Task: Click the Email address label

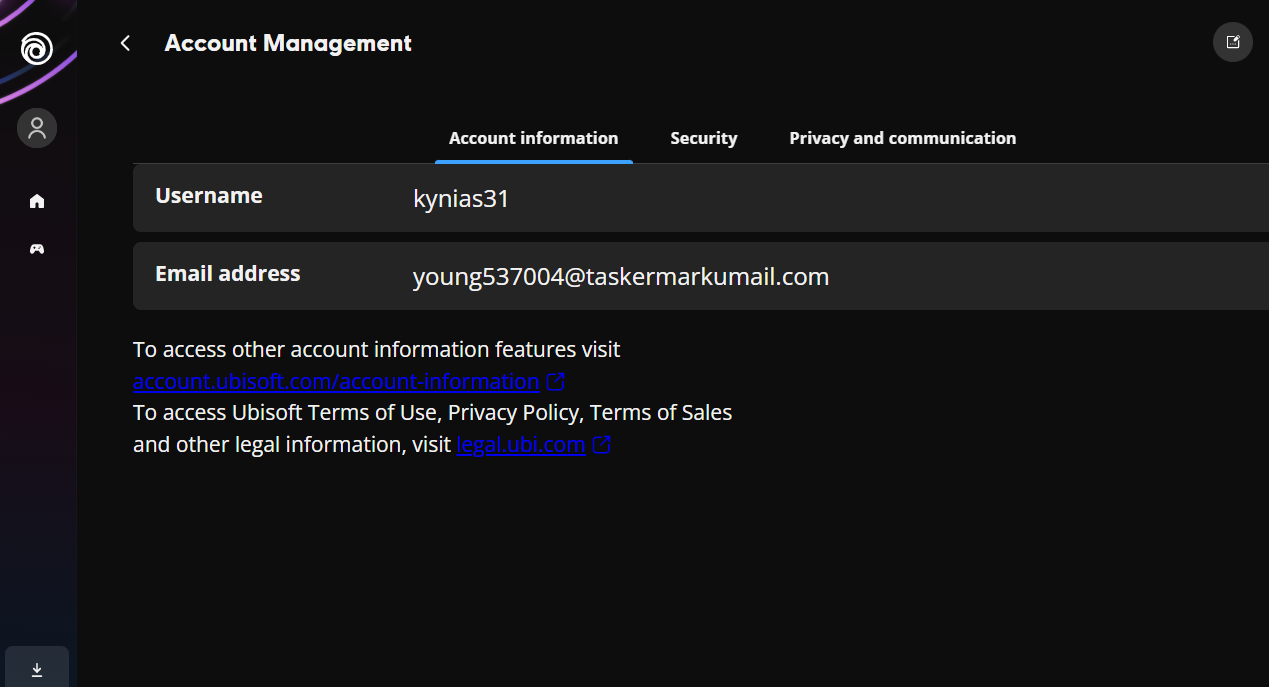Action: [228, 274]
